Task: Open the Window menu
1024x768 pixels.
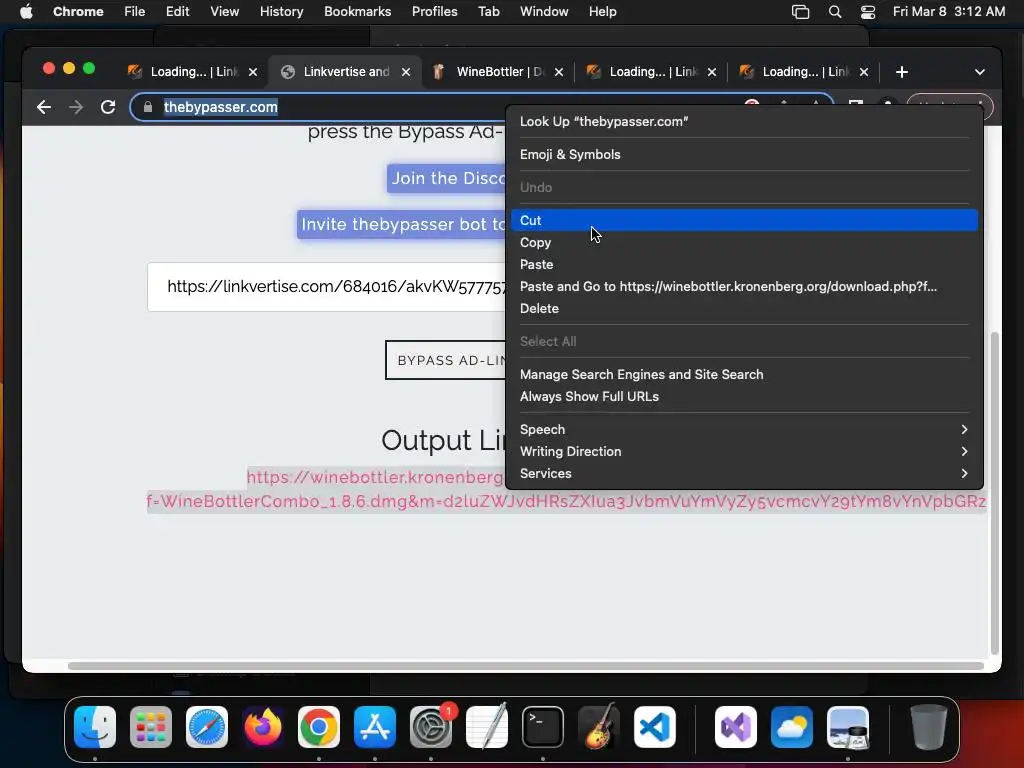Action: coord(544,12)
